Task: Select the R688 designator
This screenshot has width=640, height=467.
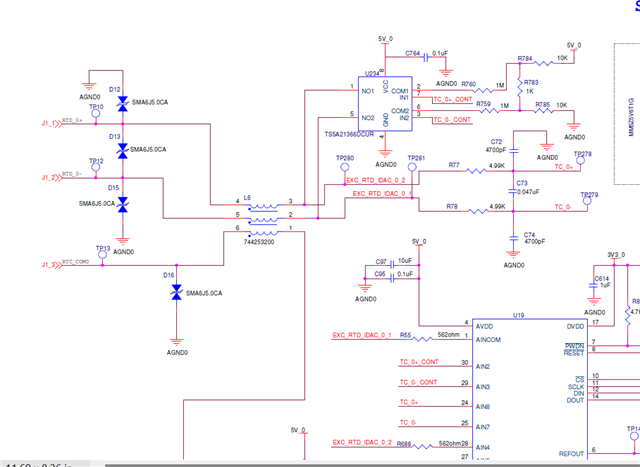Action: click(x=404, y=444)
